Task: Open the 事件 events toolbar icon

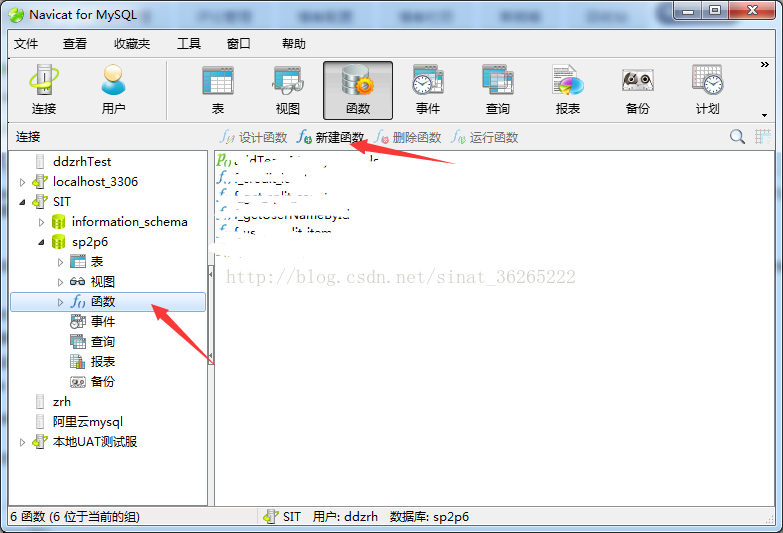Action: [x=428, y=90]
